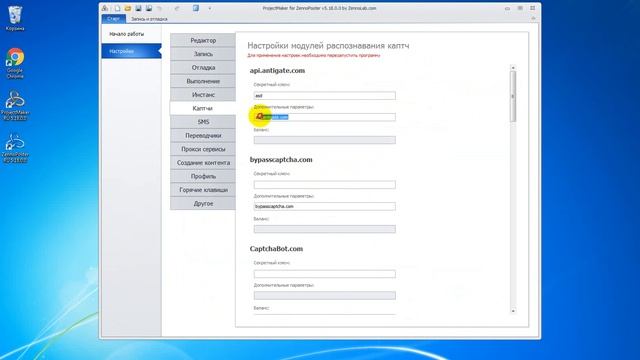The height and width of the screenshot is (360, 640).
Task: Click the ProjectMaker app icon in title bar
Action: coord(105,8)
